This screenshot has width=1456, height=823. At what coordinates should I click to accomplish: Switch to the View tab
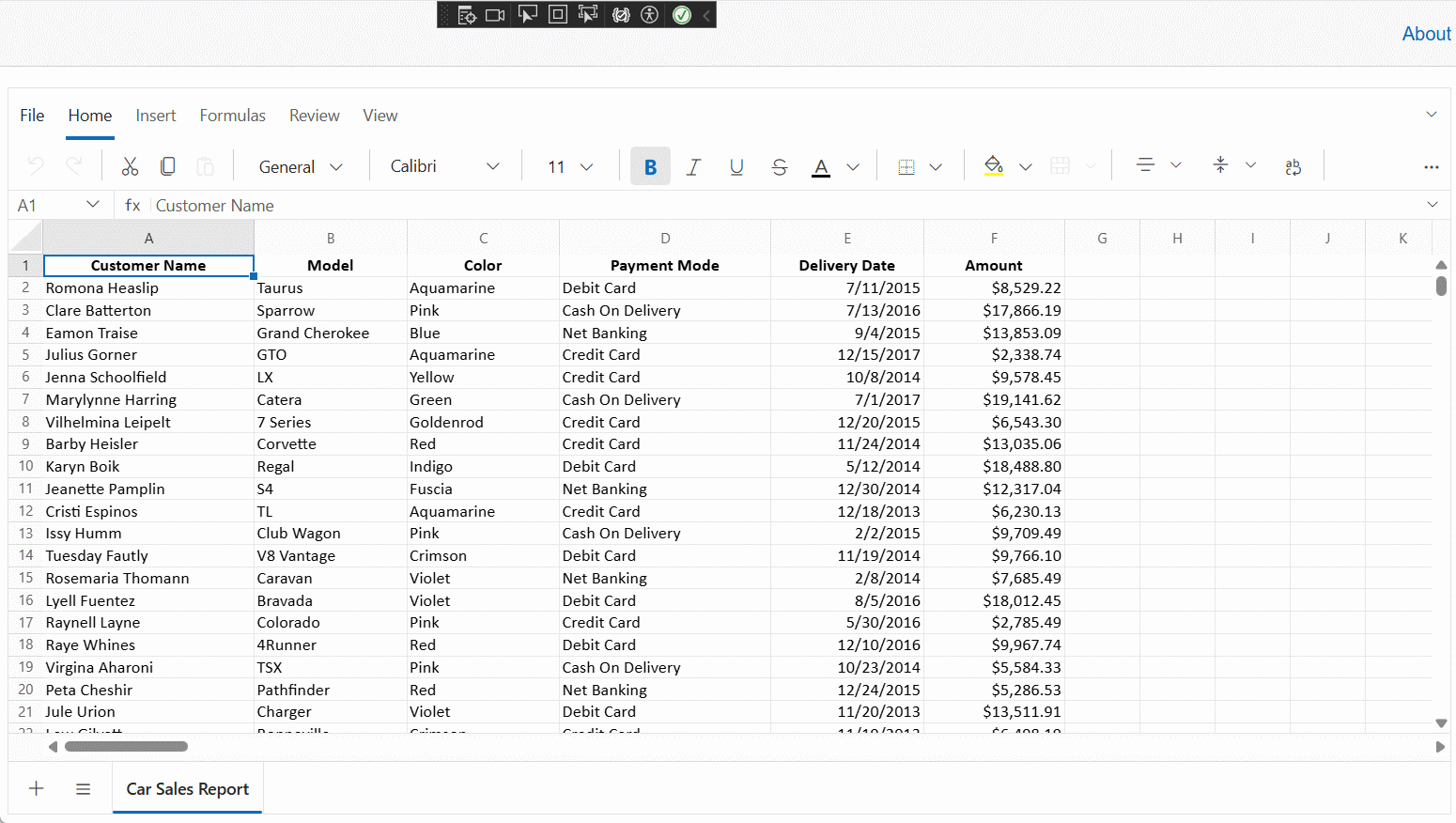coord(380,116)
